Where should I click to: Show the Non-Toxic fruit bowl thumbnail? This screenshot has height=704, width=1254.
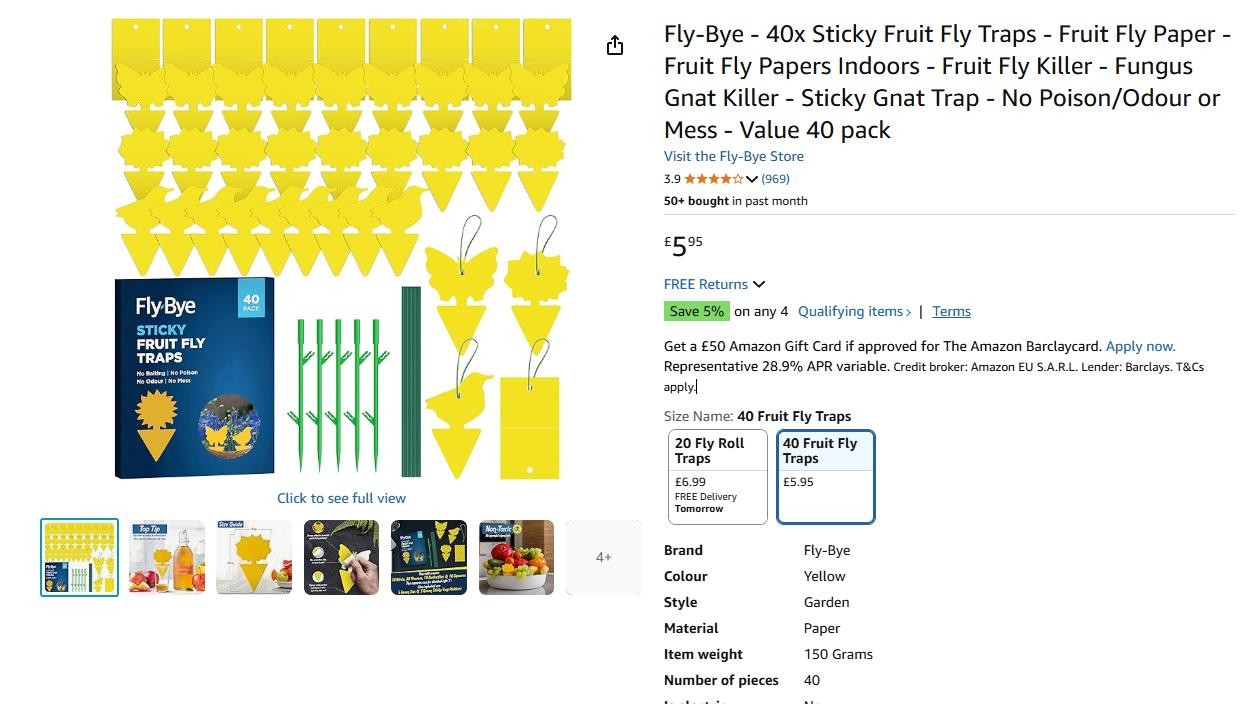[516, 557]
